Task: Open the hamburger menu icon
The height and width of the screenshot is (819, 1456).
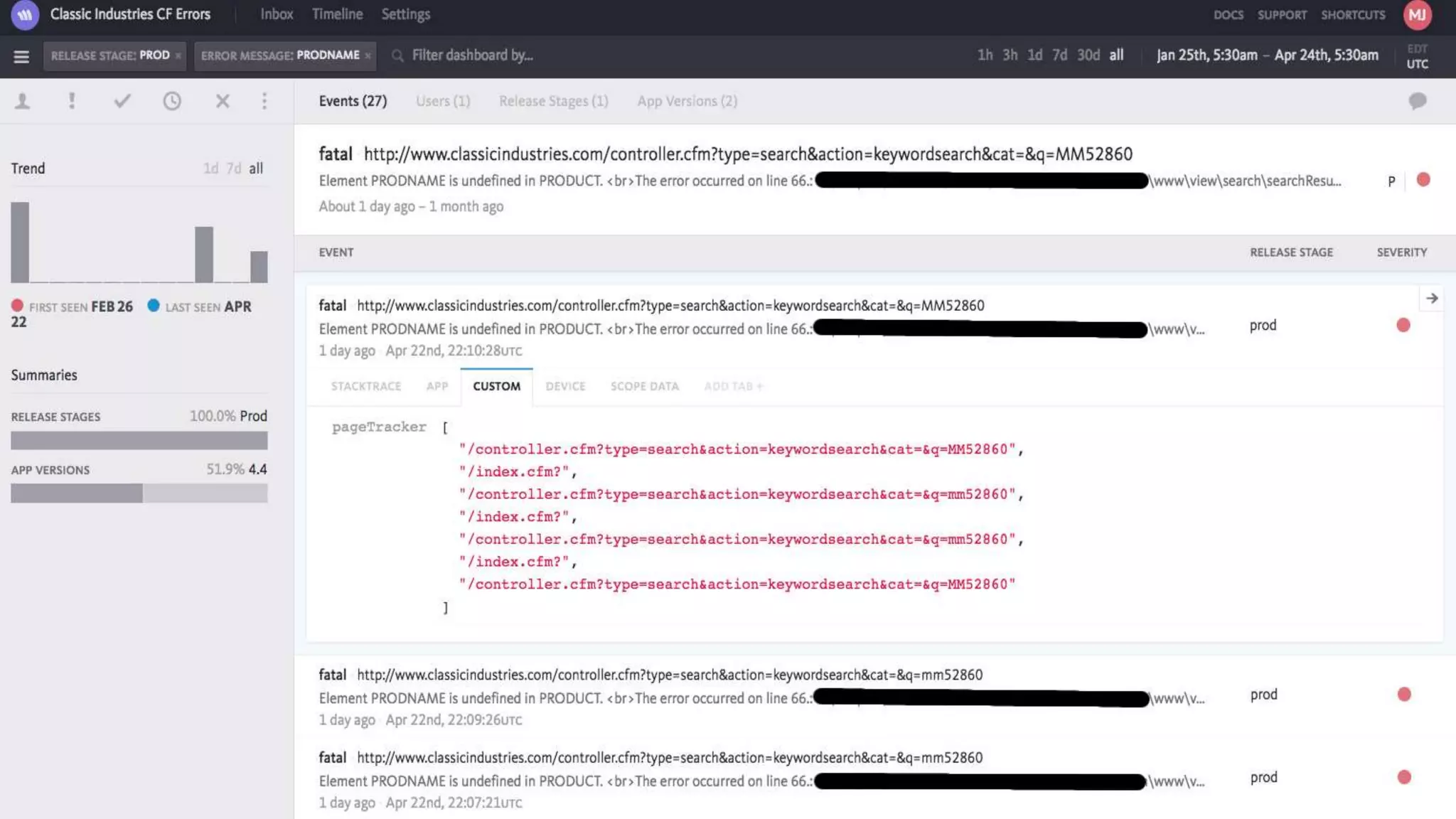Action: pyautogui.click(x=21, y=56)
